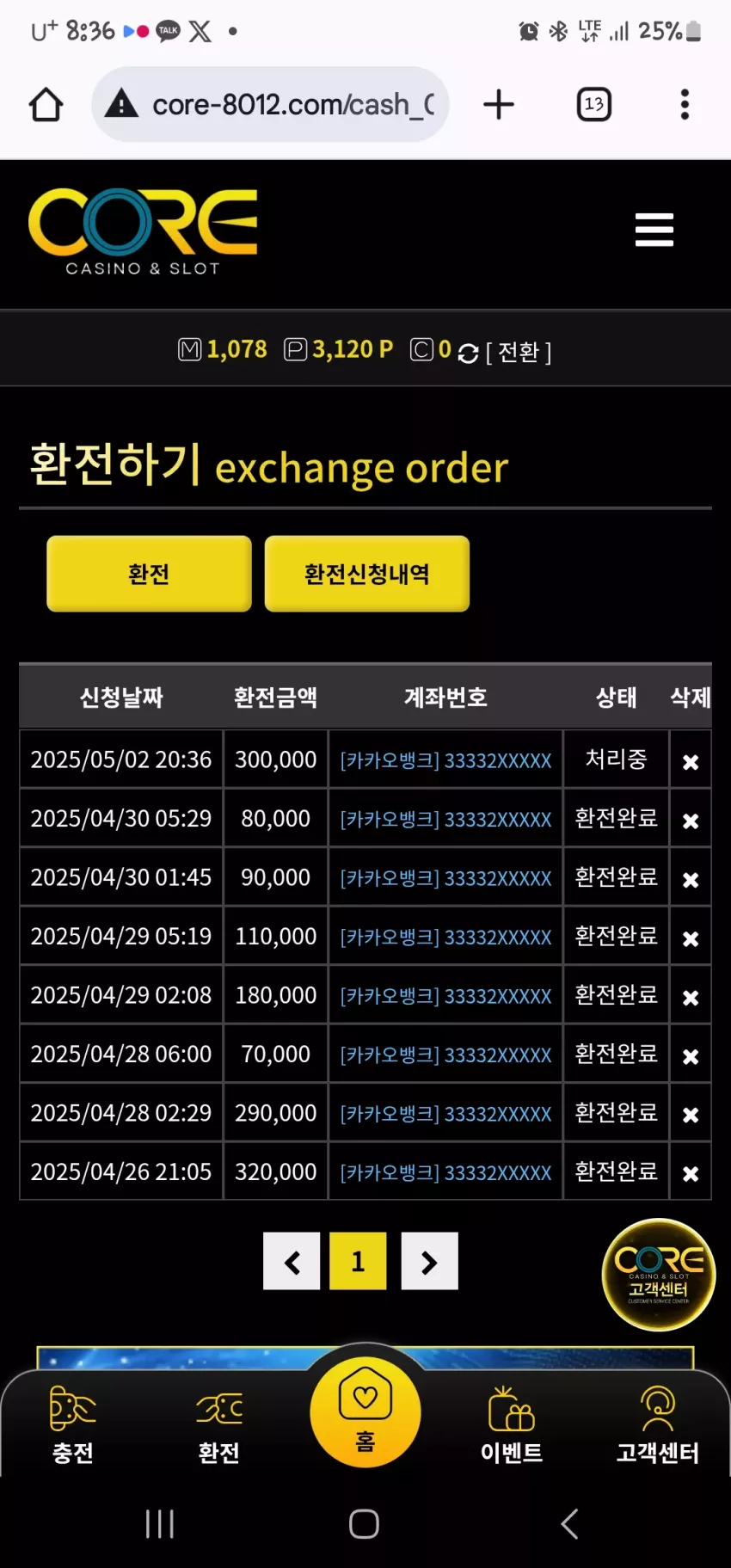Open new browser tab with plus icon
Image resolution: width=731 pixels, height=1568 pixels.
[499, 104]
